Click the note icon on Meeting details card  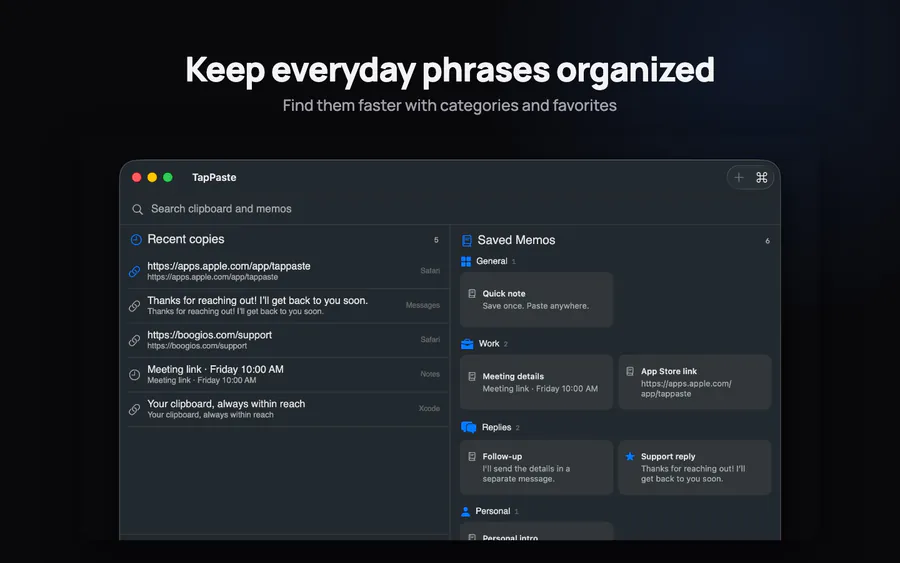point(472,376)
